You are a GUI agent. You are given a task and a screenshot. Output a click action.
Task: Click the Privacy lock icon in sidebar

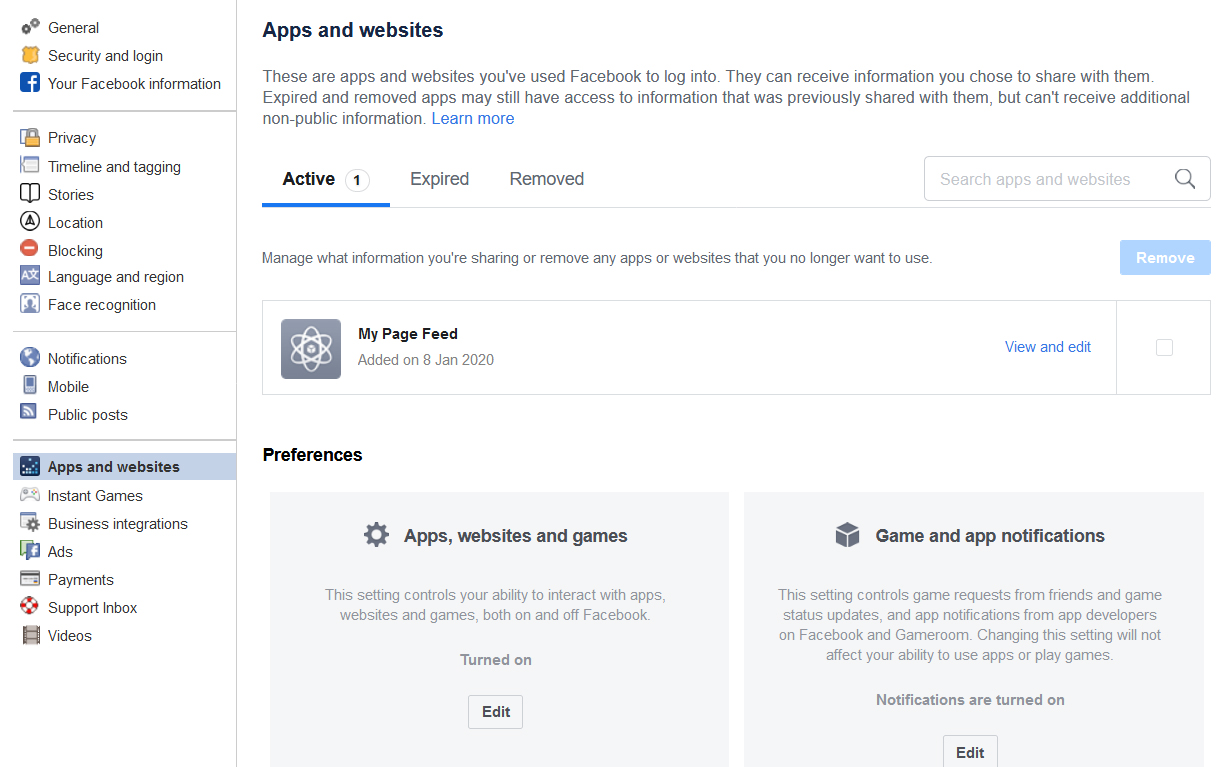30,138
